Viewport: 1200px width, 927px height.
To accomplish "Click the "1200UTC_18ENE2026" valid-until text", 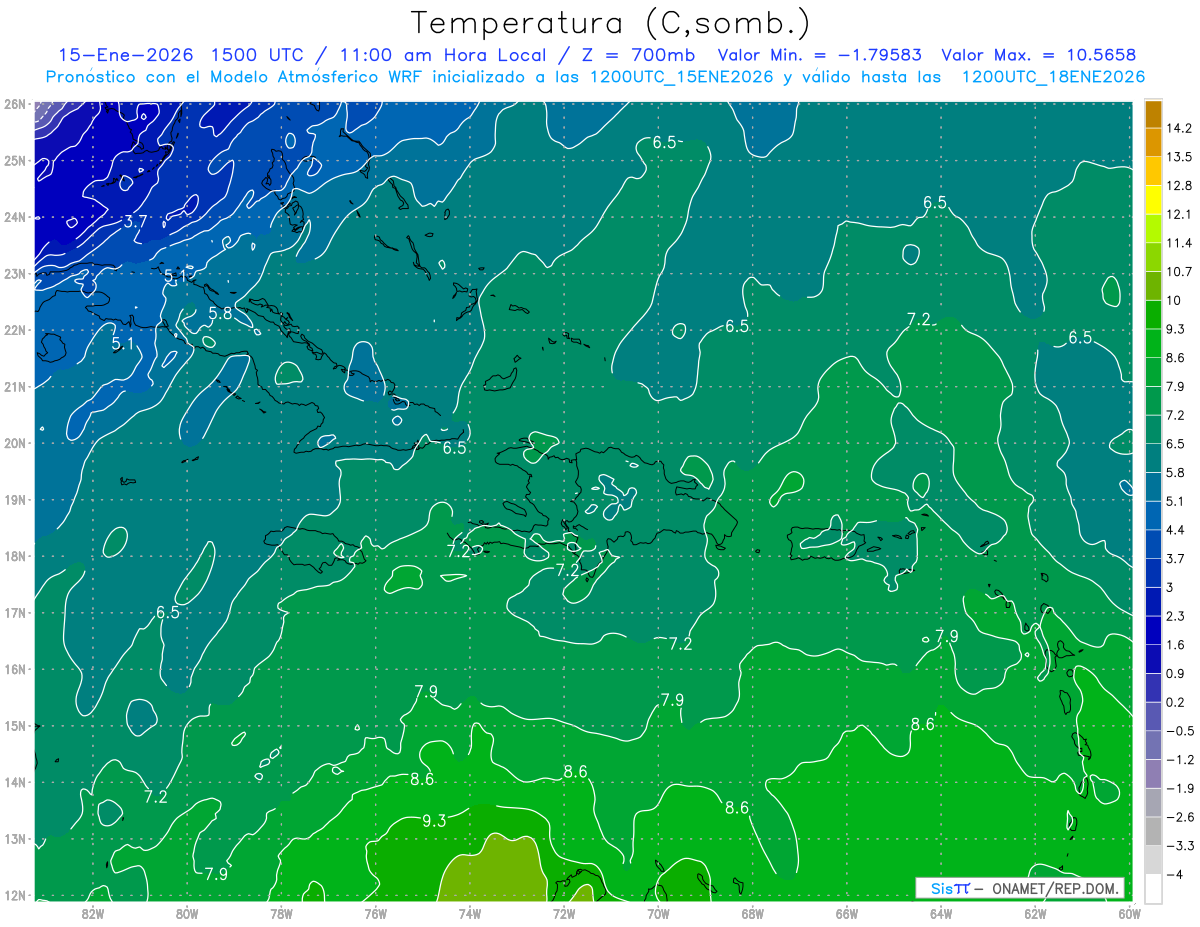I will click(1053, 77).
